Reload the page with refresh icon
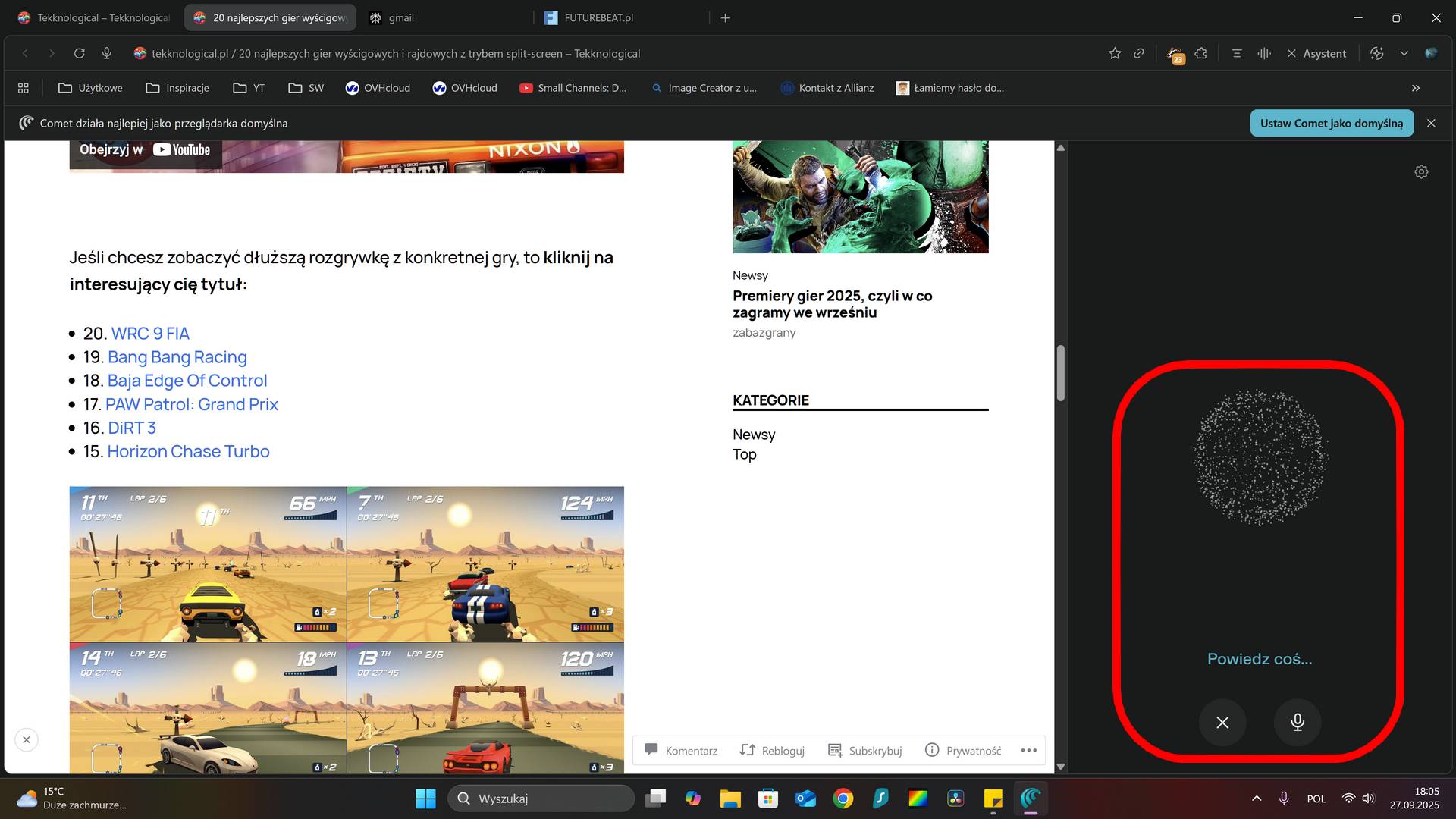This screenshot has height=819, width=1456. coord(79,53)
